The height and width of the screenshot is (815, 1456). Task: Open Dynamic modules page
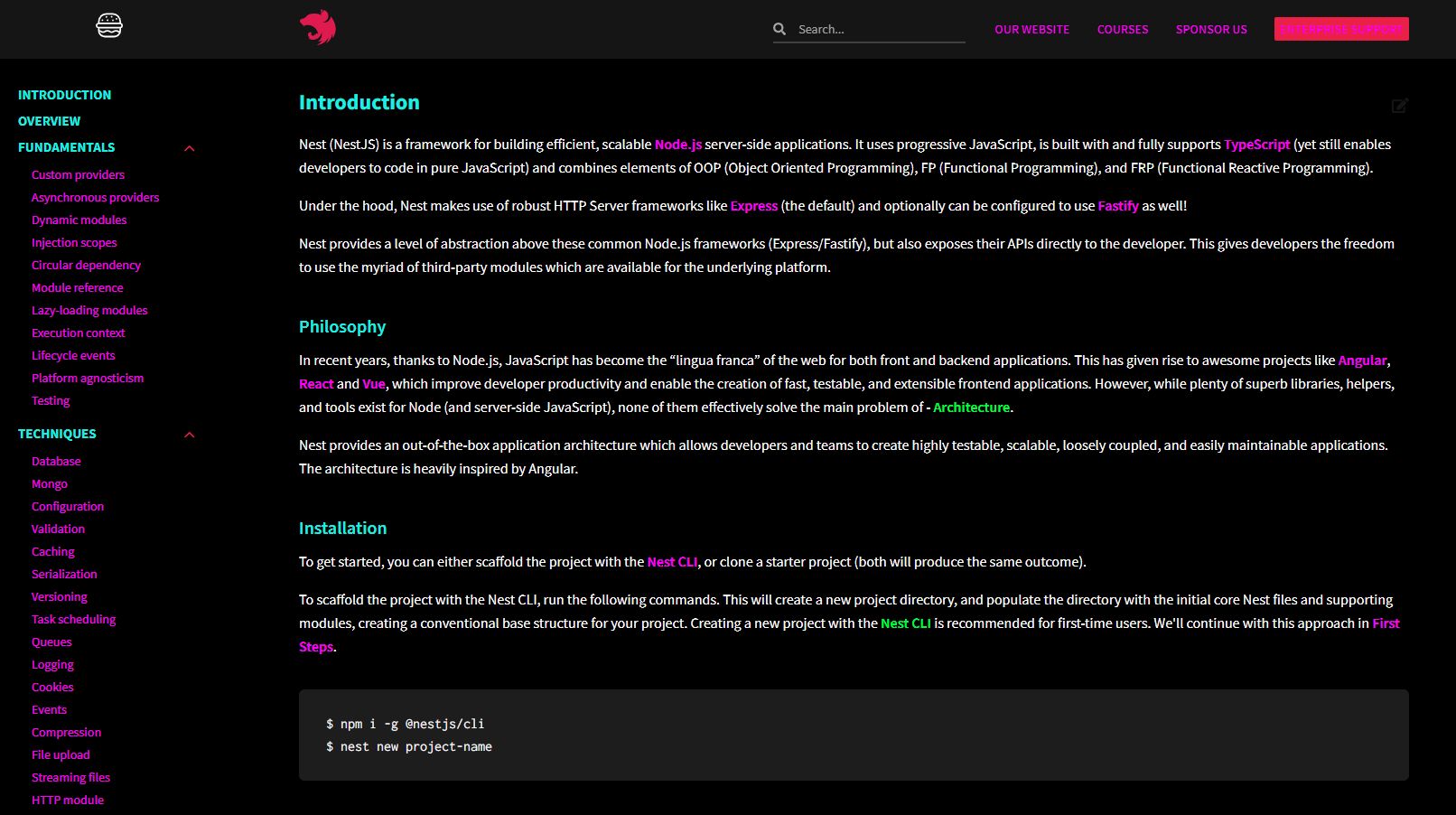79,220
